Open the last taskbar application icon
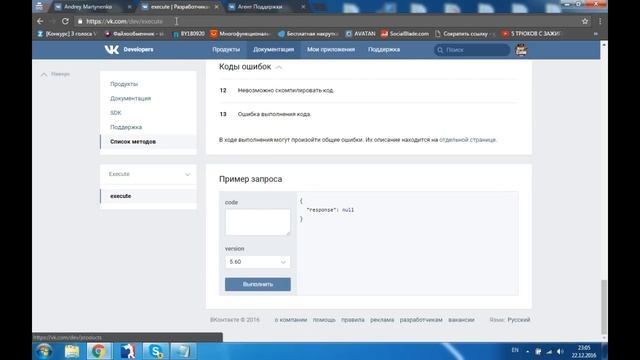Image resolution: width=640 pixels, height=360 pixels. tap(183, 351)
